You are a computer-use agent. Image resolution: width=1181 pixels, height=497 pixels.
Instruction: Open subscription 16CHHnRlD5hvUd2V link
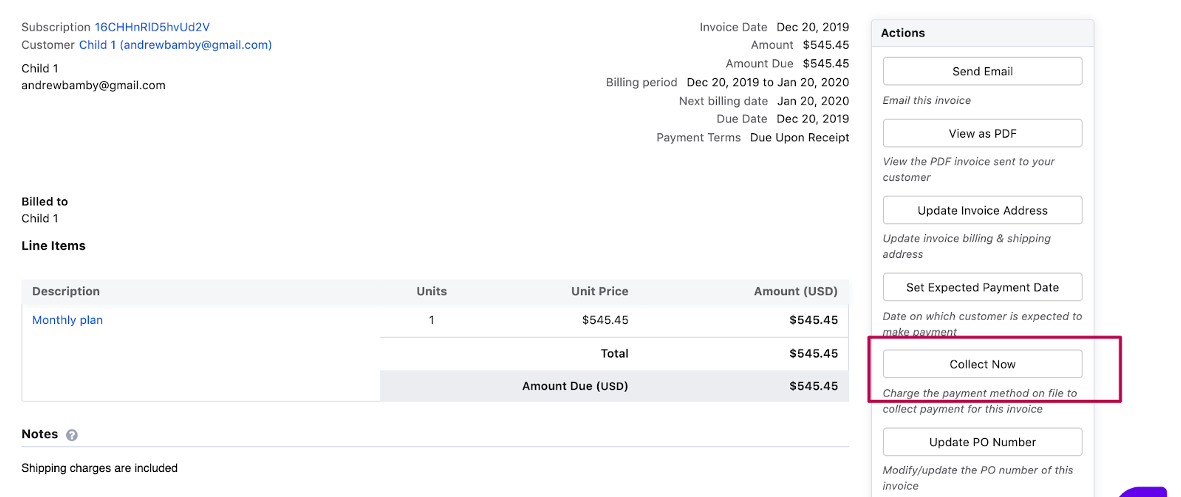152,27
